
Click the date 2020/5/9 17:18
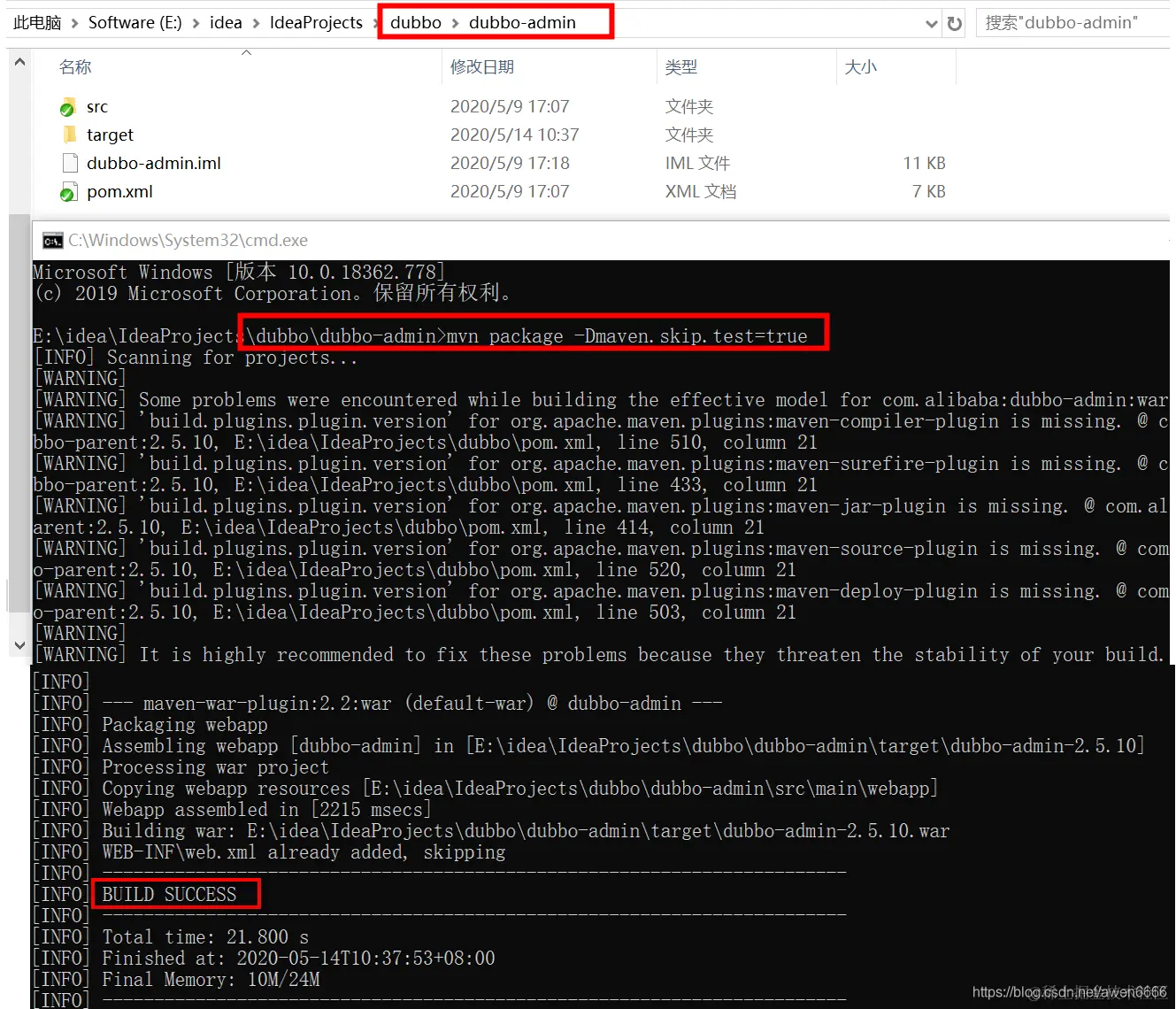click(510, 164)
